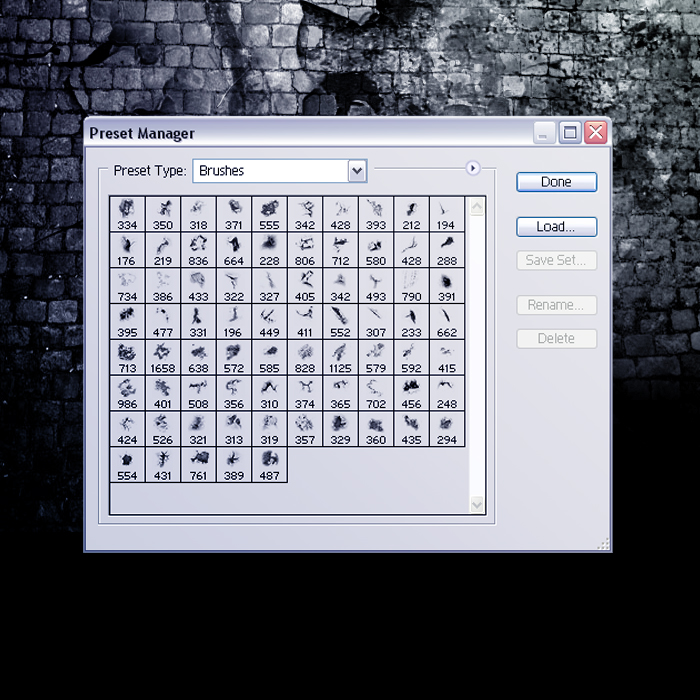Click the Brushes combo box field
Viewport: 700px width, 700px height.
coord(280,171)
